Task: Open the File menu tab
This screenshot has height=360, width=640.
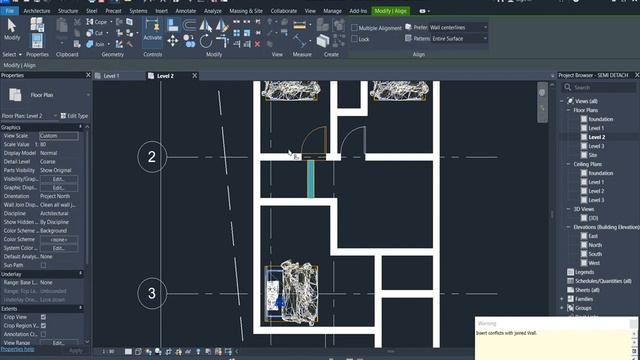Action: (9, 11)
